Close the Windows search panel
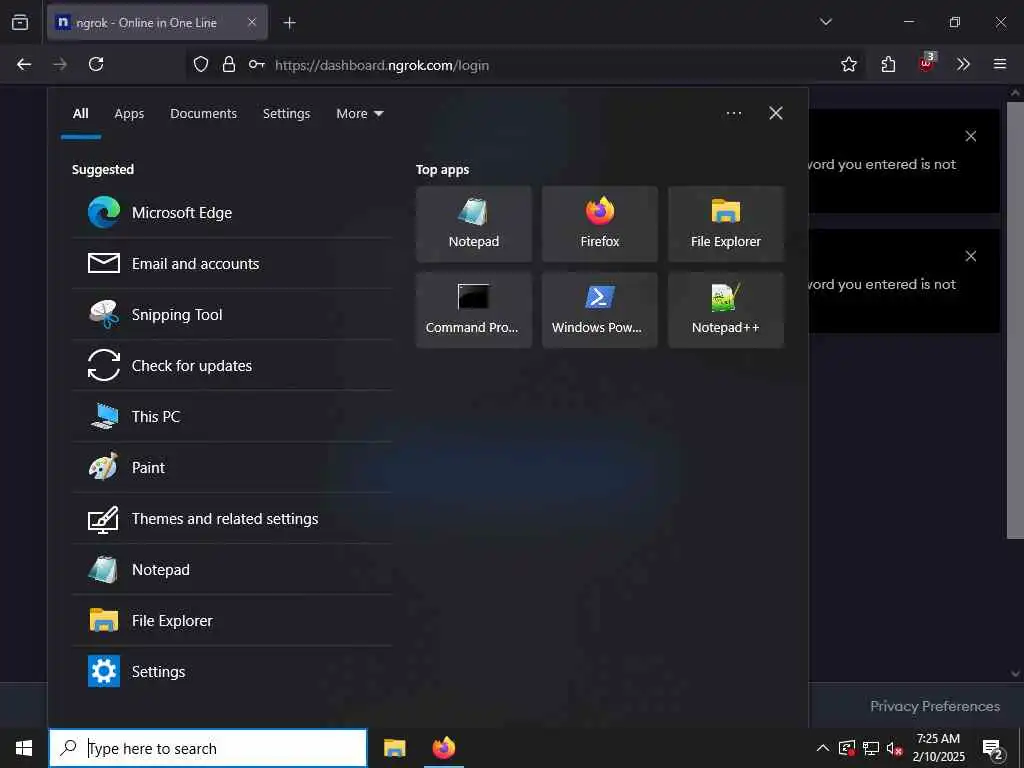The image size is (1024, 768). click(x=776, y=113)
